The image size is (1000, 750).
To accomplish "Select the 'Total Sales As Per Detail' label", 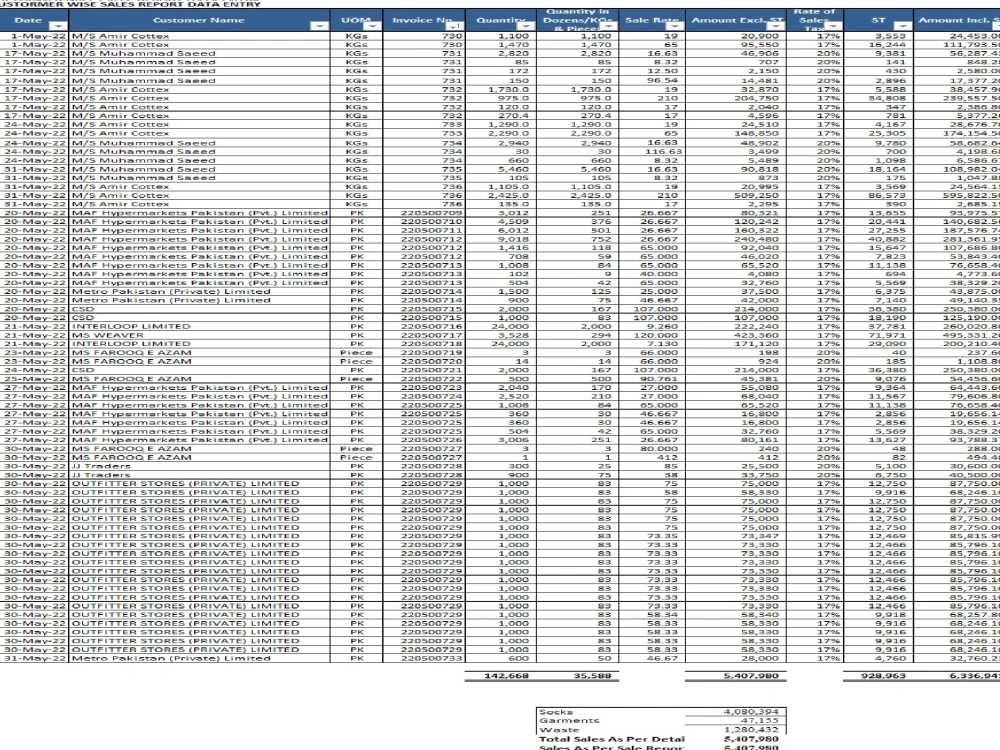I will click(x=612, y=739).
